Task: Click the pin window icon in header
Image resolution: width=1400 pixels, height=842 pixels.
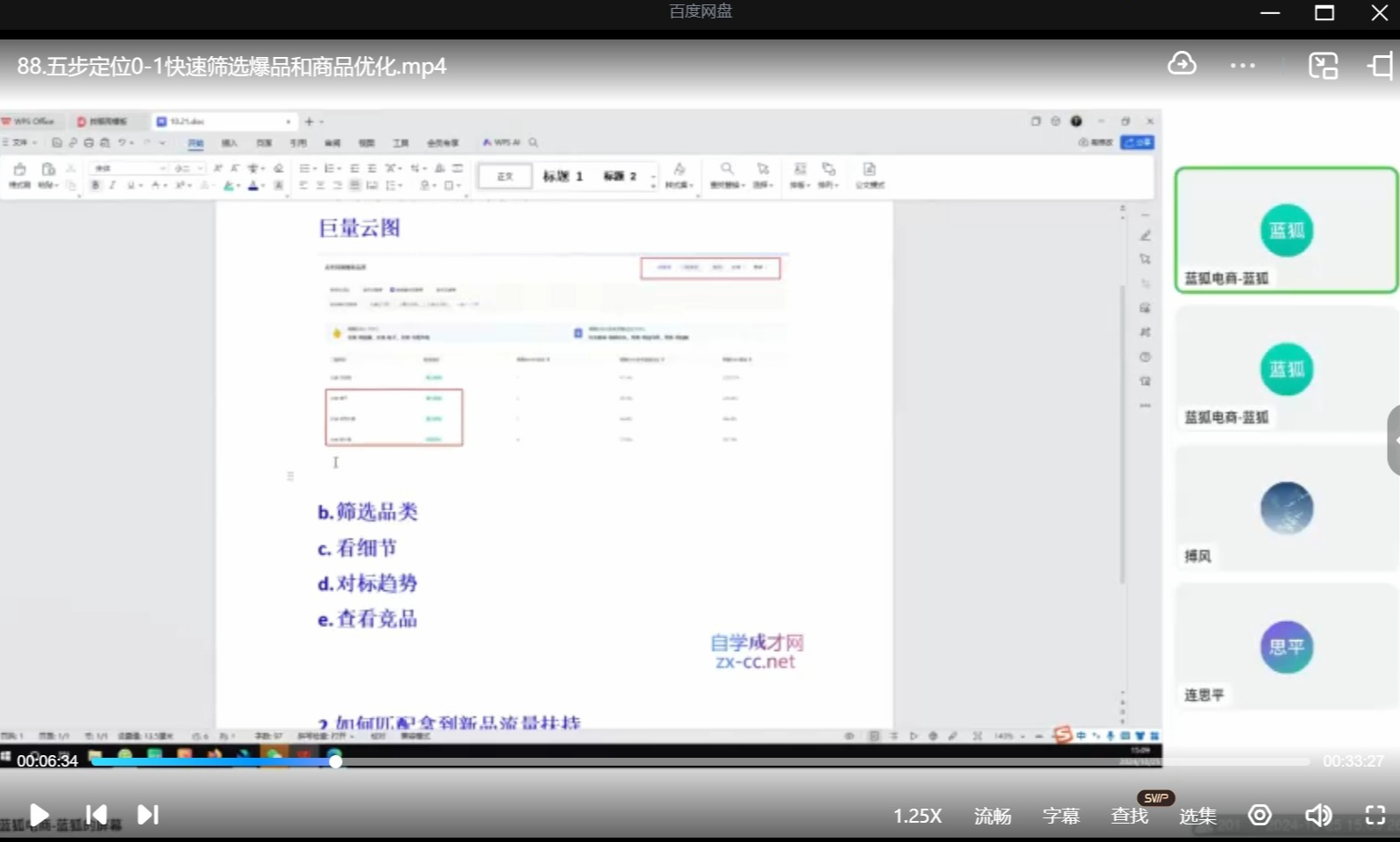Action: (x=1380, y=66)
